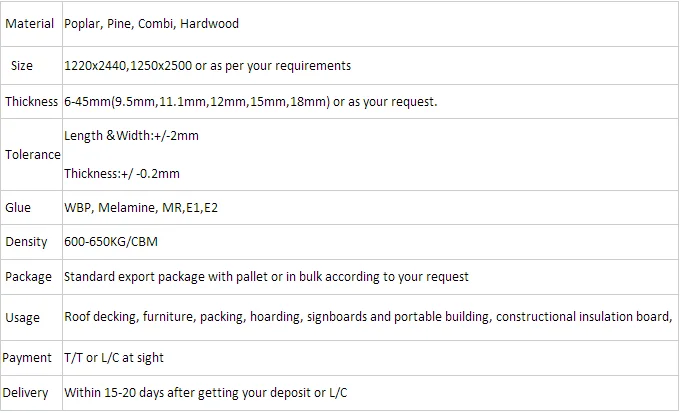Click the Glue row label
The image size is (681, 413).
[x=18, y=208]
